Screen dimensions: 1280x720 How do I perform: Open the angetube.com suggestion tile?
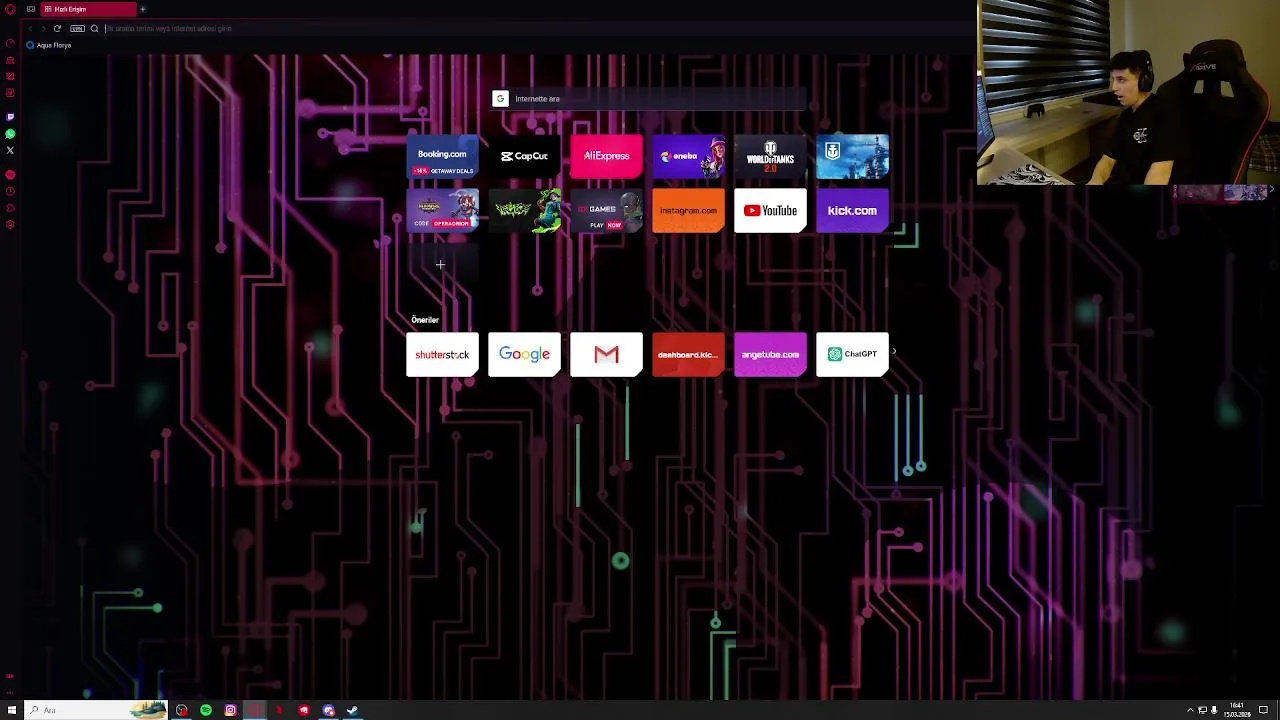[770, 354]
